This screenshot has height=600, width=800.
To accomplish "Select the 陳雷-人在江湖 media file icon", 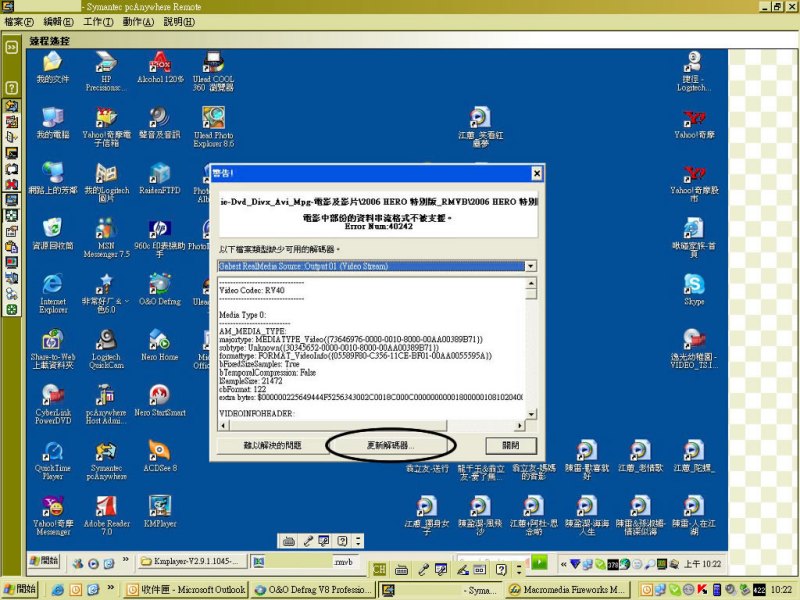I will point(693,516).
